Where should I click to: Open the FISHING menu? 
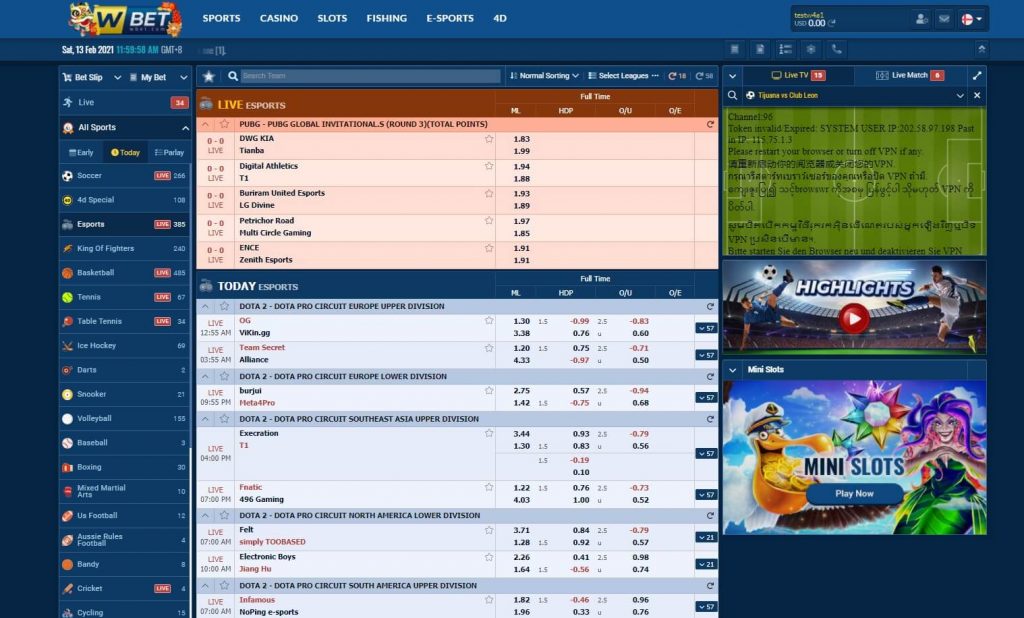(387, 18)
